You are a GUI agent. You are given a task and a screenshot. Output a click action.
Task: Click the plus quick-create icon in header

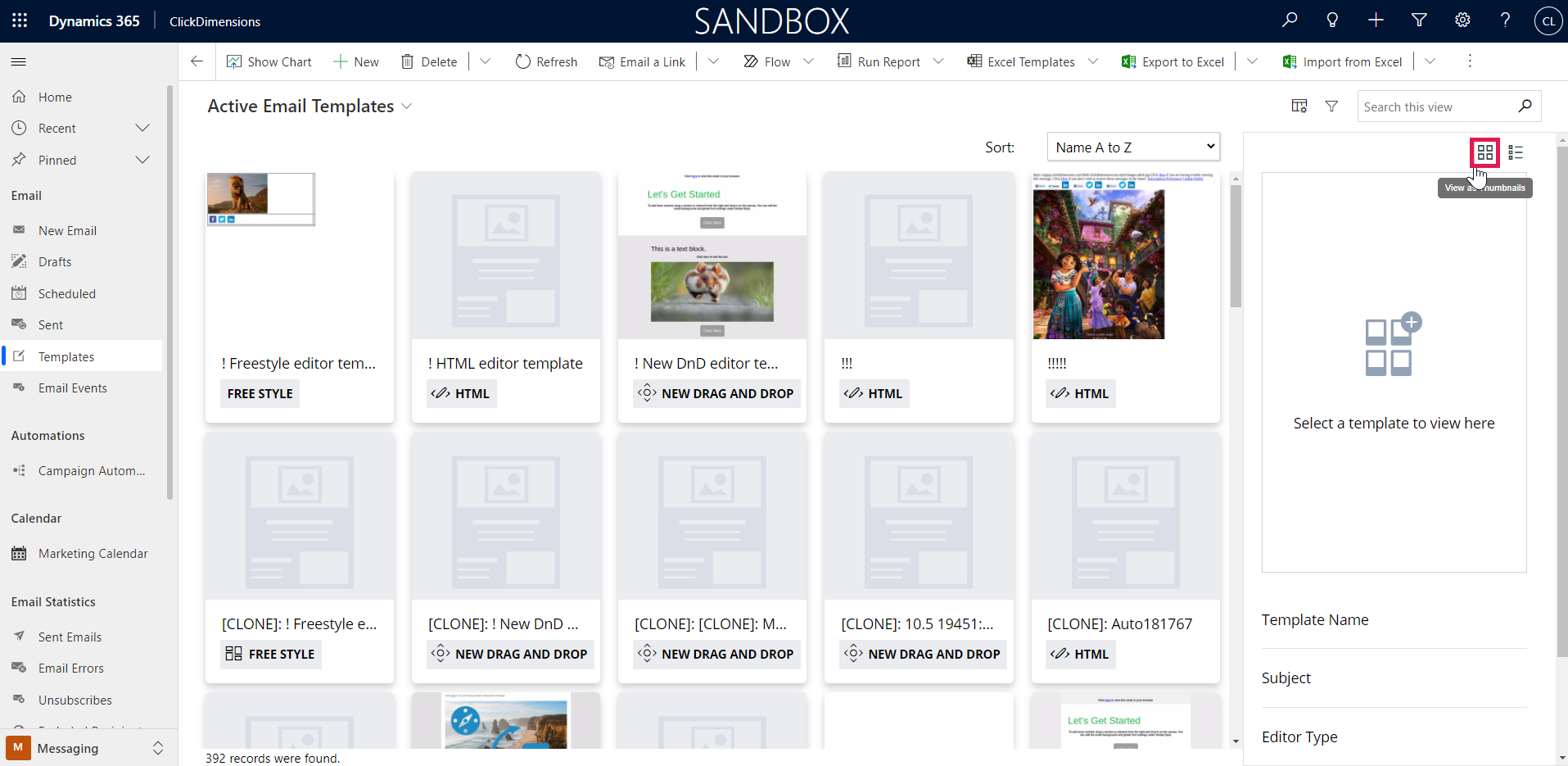(1376, 20)
